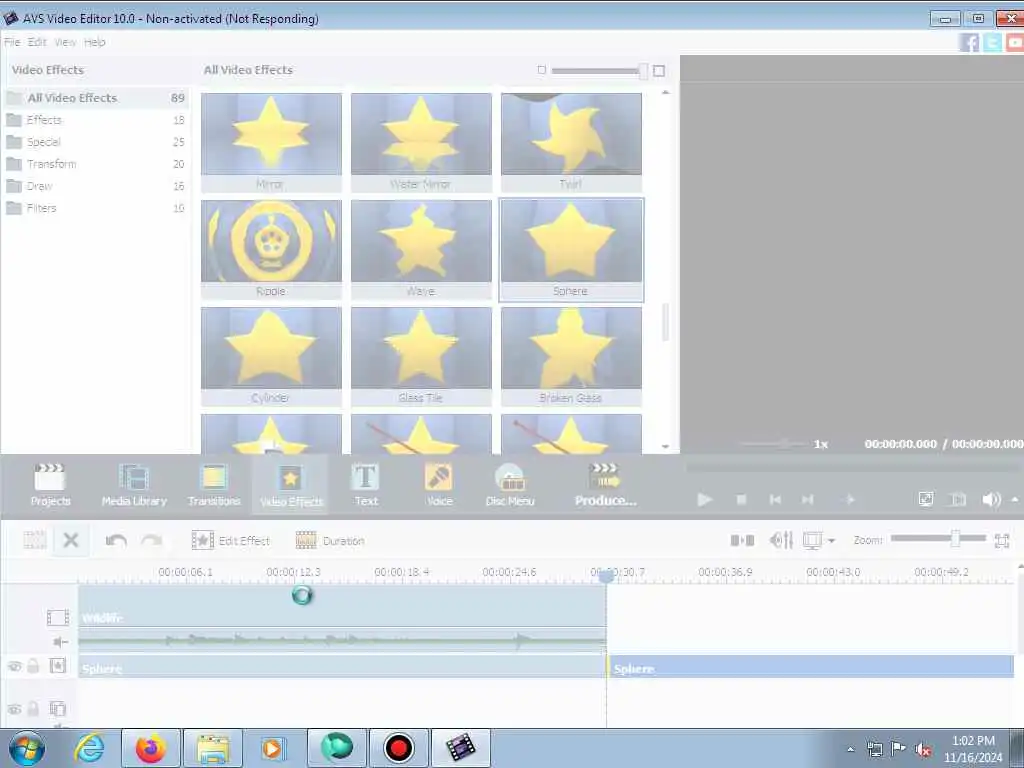Screen dimensions: 1024x768
Task: Click the snapshot icon in preview controls
Action: pyautogui.click(x=957, y=500)
